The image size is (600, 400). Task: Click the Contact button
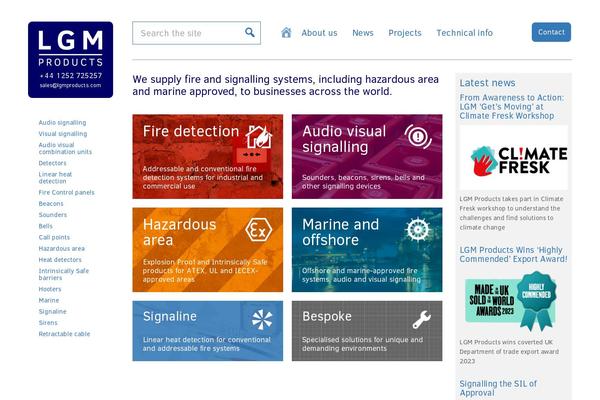[551, 32]
